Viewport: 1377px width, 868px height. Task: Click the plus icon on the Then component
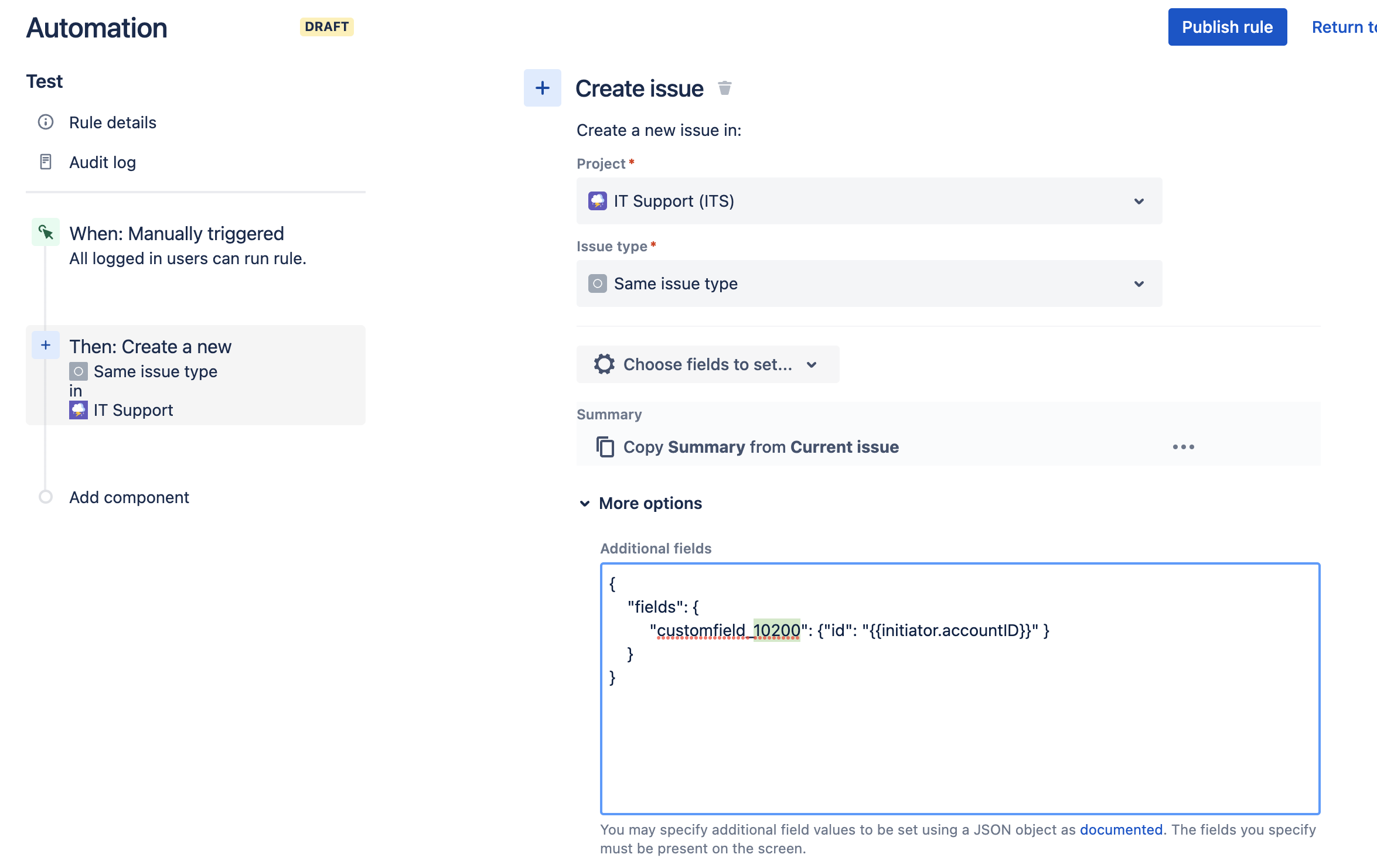coord(45,346)
